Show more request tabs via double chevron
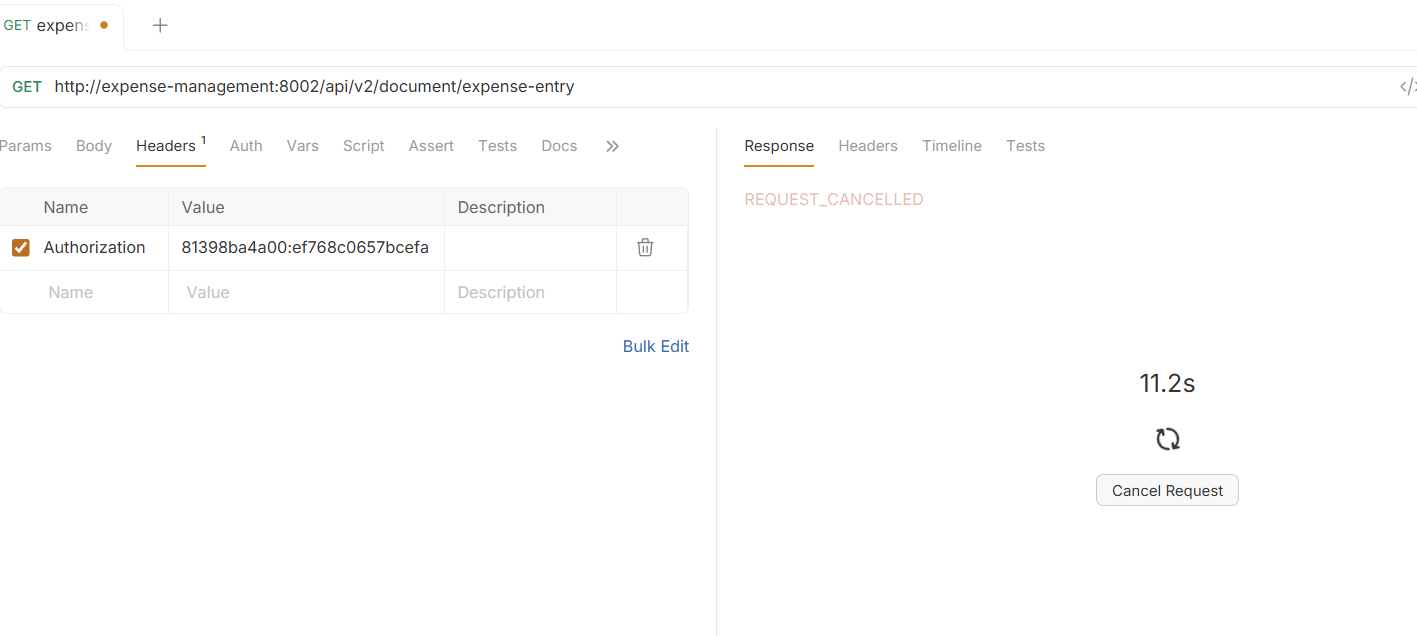Screen dimensions: 1417x636 pyautogui.click(x=612, y=146)
